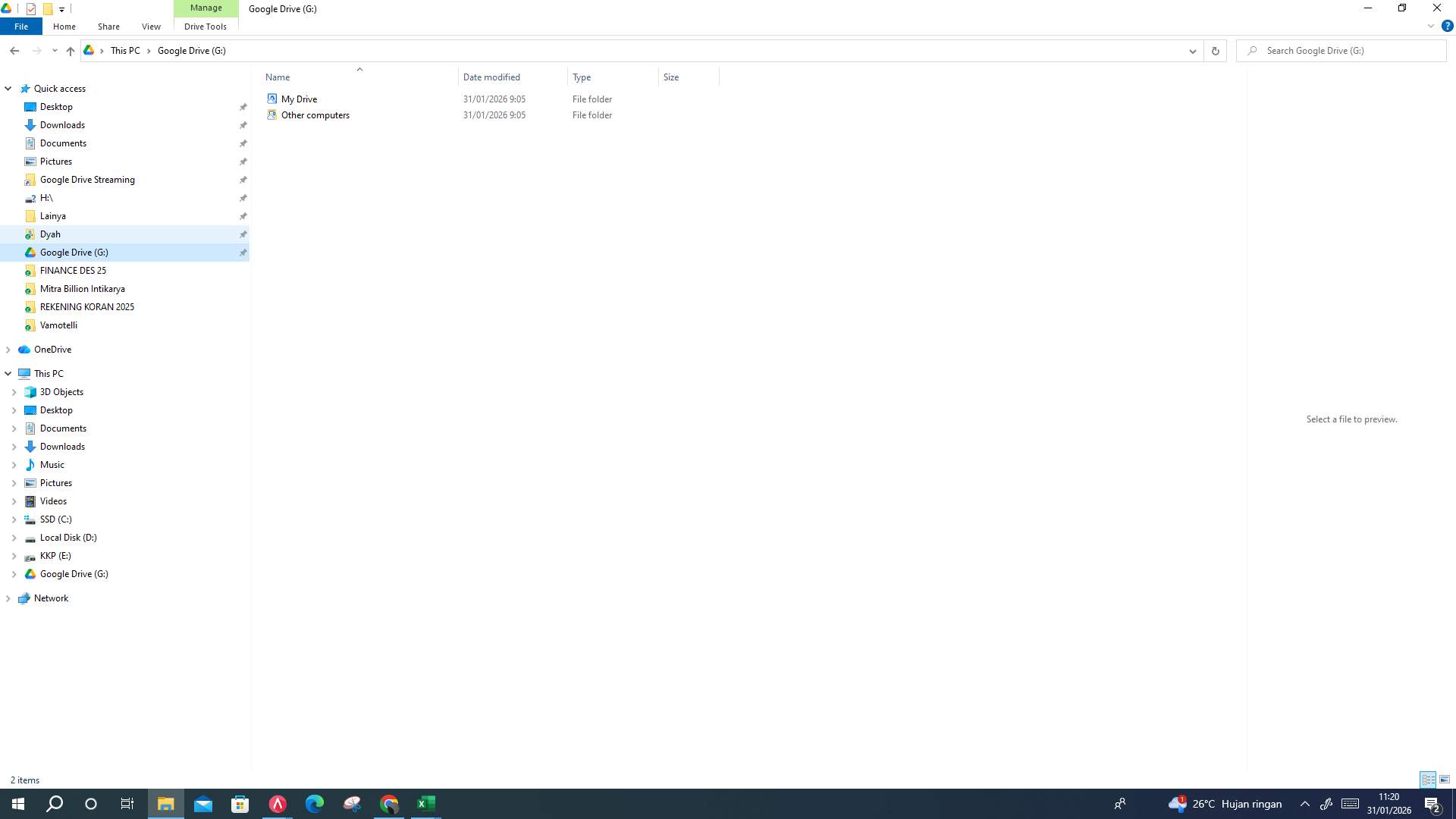Switch to details view in status bar
The width and height of the screenshot is (1456, 819).
(x=1429, y=779)
